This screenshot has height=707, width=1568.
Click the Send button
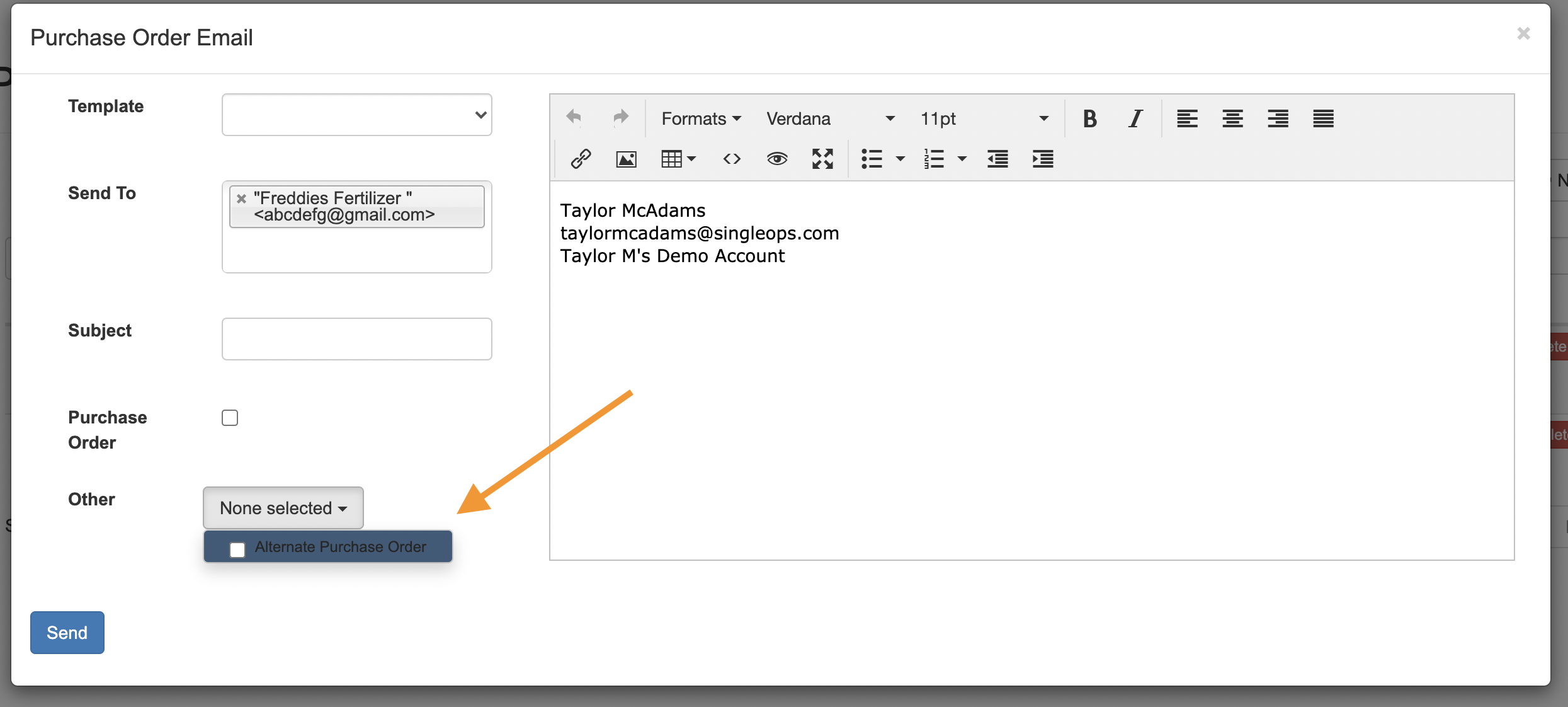[67, 632]
